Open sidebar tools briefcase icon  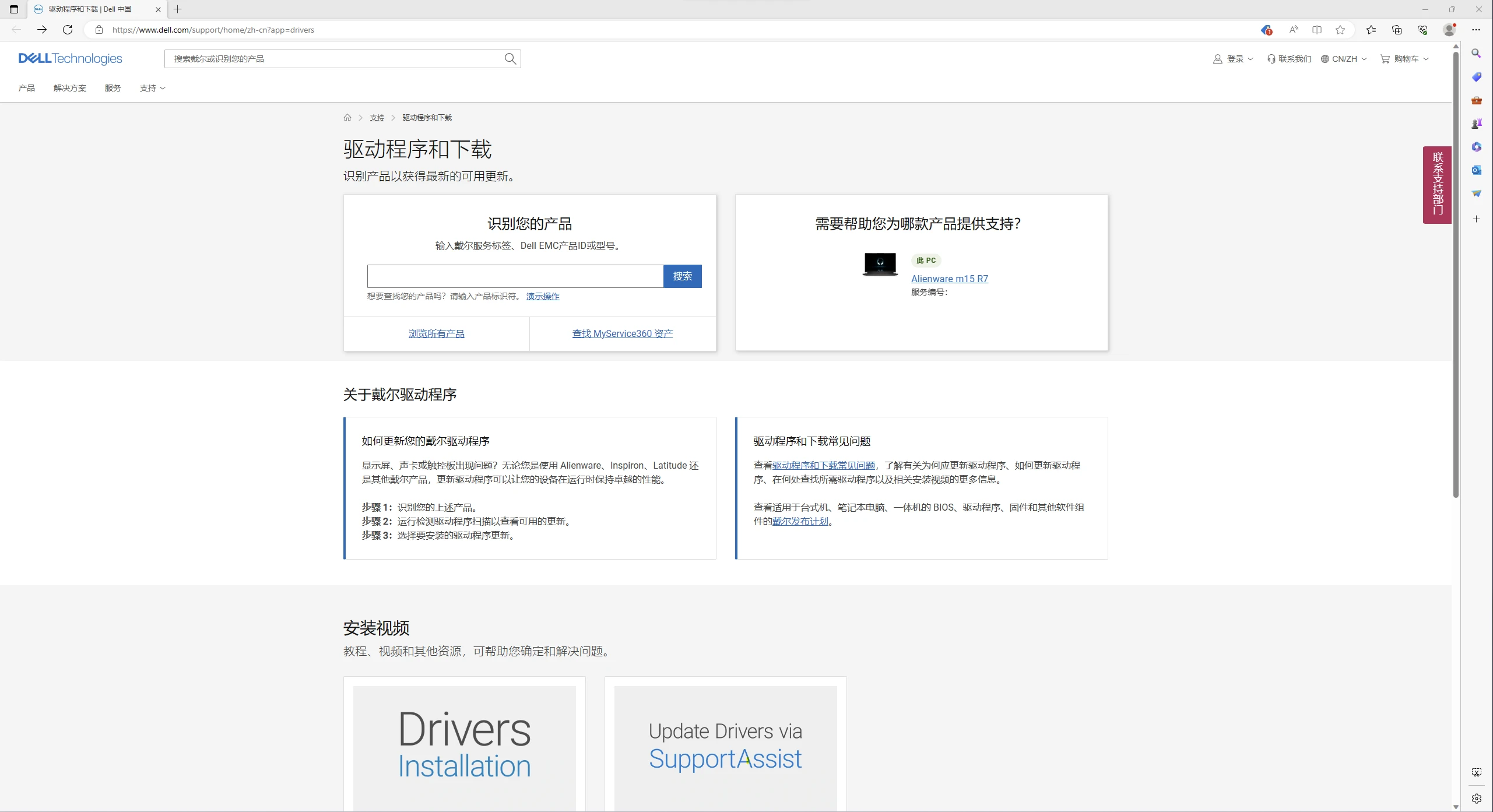(x=1476, y=100)
